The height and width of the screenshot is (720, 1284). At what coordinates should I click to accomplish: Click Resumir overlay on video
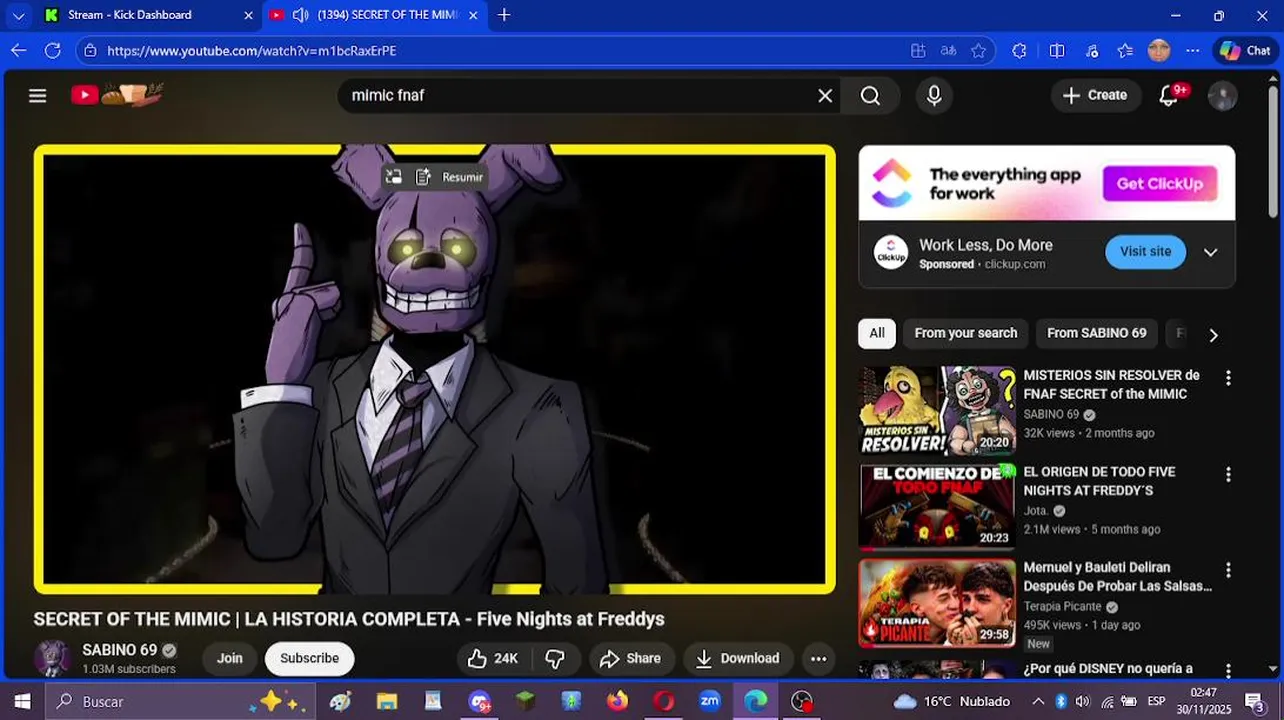pos(450,177)
